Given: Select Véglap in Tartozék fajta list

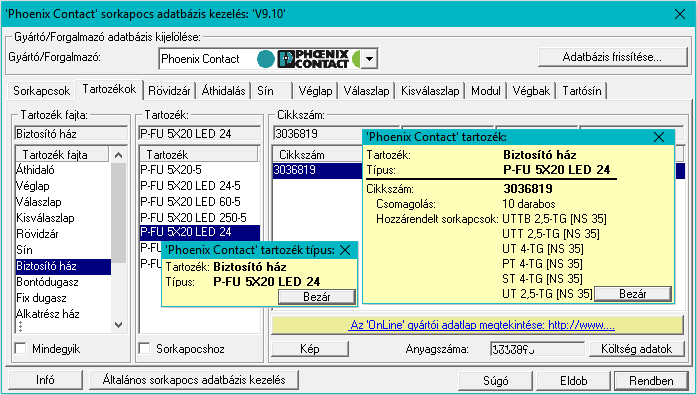Looking at the screenshot, I should (x=63, y=186).
